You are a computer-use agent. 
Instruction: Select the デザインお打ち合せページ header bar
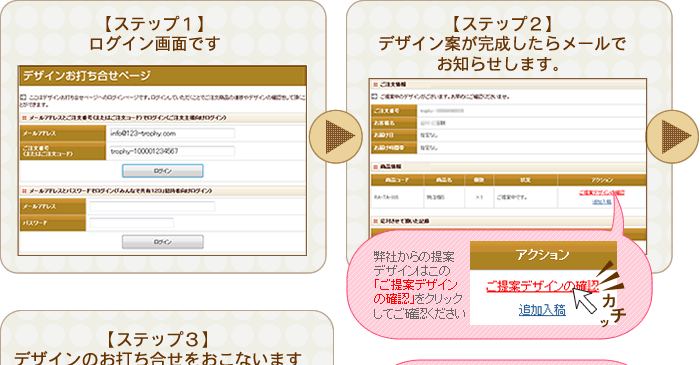point(163,76)
